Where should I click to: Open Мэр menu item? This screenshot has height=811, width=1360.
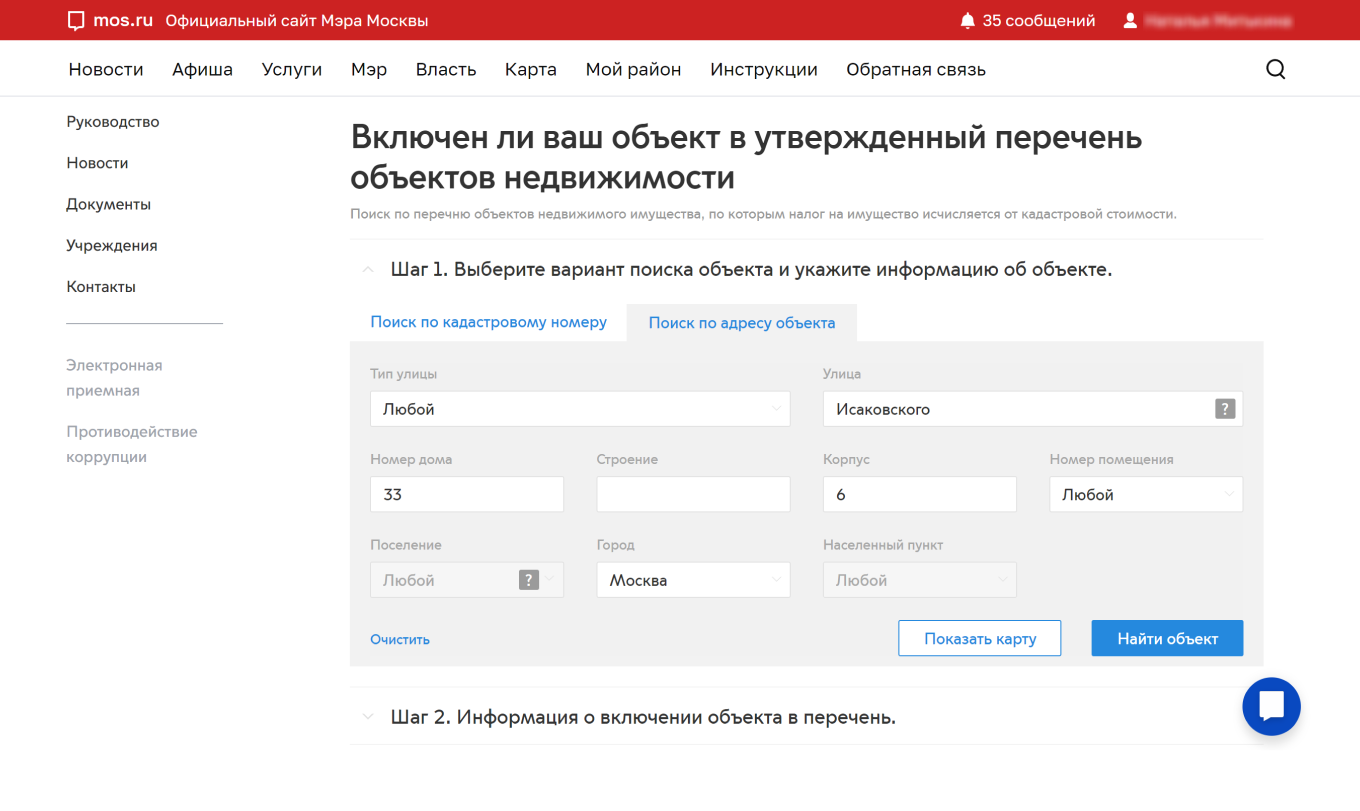[369, 69]
